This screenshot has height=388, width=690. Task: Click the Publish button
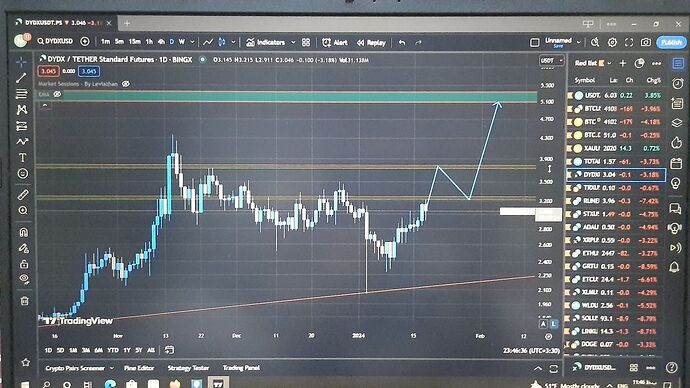[x=671, y=42]
